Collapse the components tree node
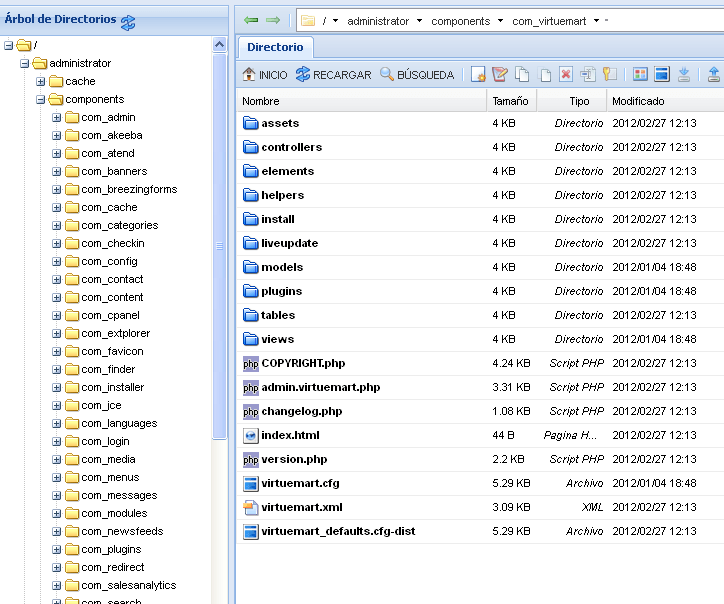The width and height of the screenshot is (724, 604). click(x=41, y=99)
